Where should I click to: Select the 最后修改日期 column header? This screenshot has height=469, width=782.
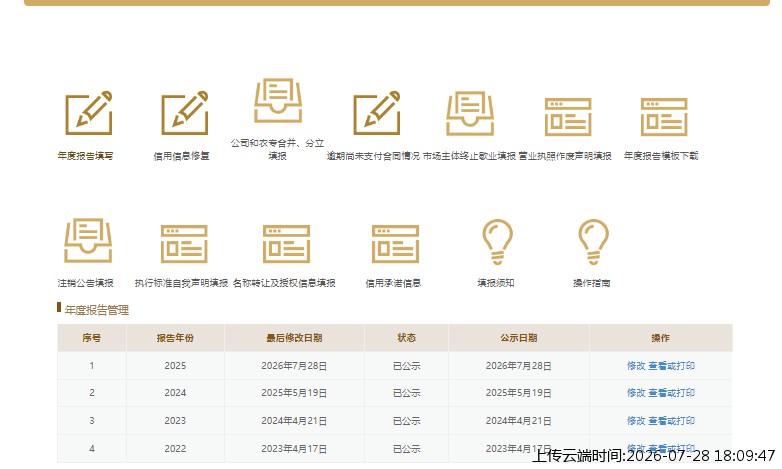[x=294, y=338]
